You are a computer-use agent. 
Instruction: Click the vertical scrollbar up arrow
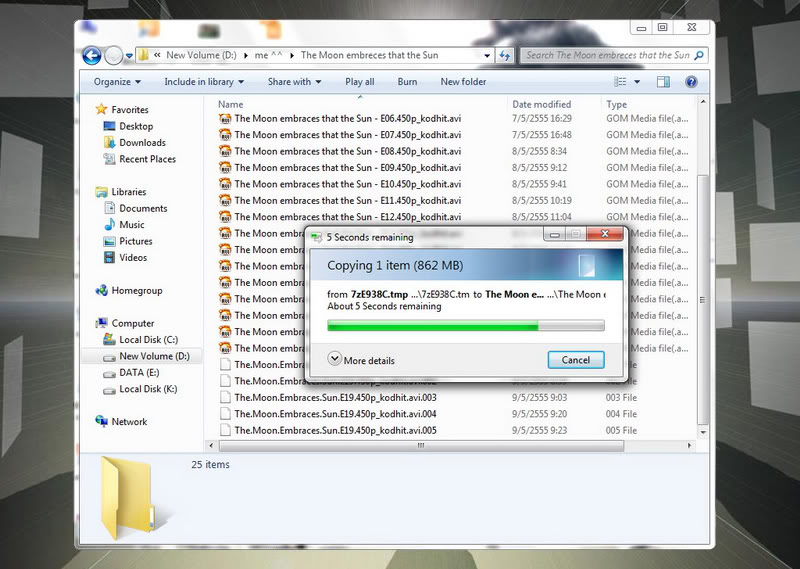[703, 102]
